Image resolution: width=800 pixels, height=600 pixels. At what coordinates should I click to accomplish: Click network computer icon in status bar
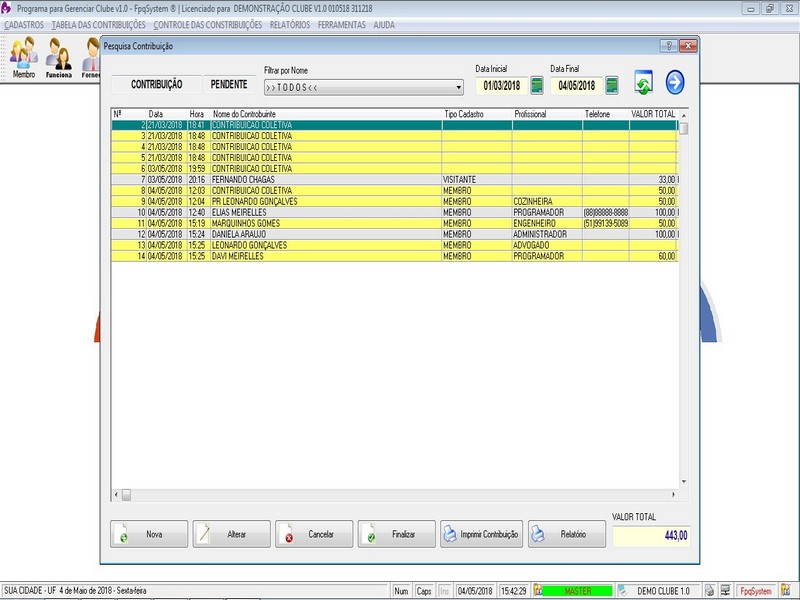(726, 591)
